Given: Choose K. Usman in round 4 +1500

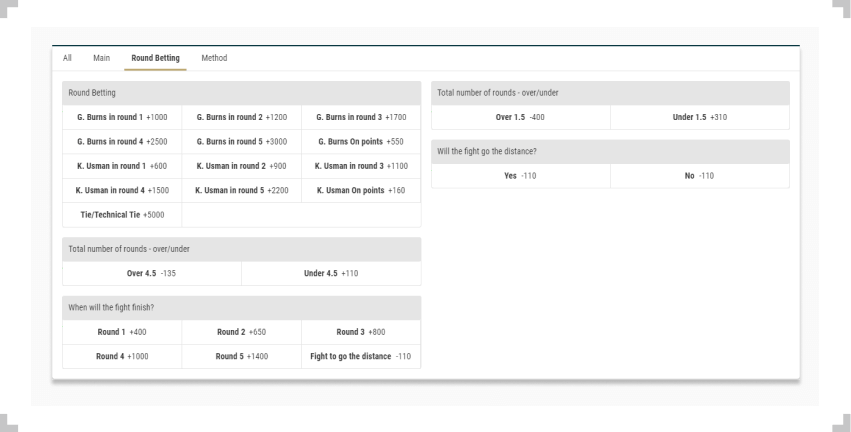Looking at the screenshot, I should point(122,190).
